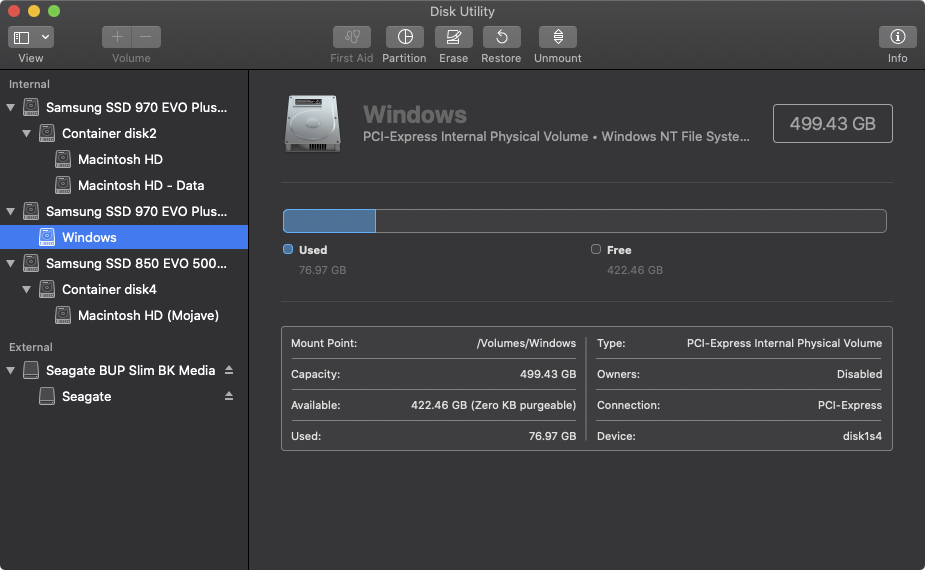
Task: Click the blue used space bar
Action: [x=329, y=221]
